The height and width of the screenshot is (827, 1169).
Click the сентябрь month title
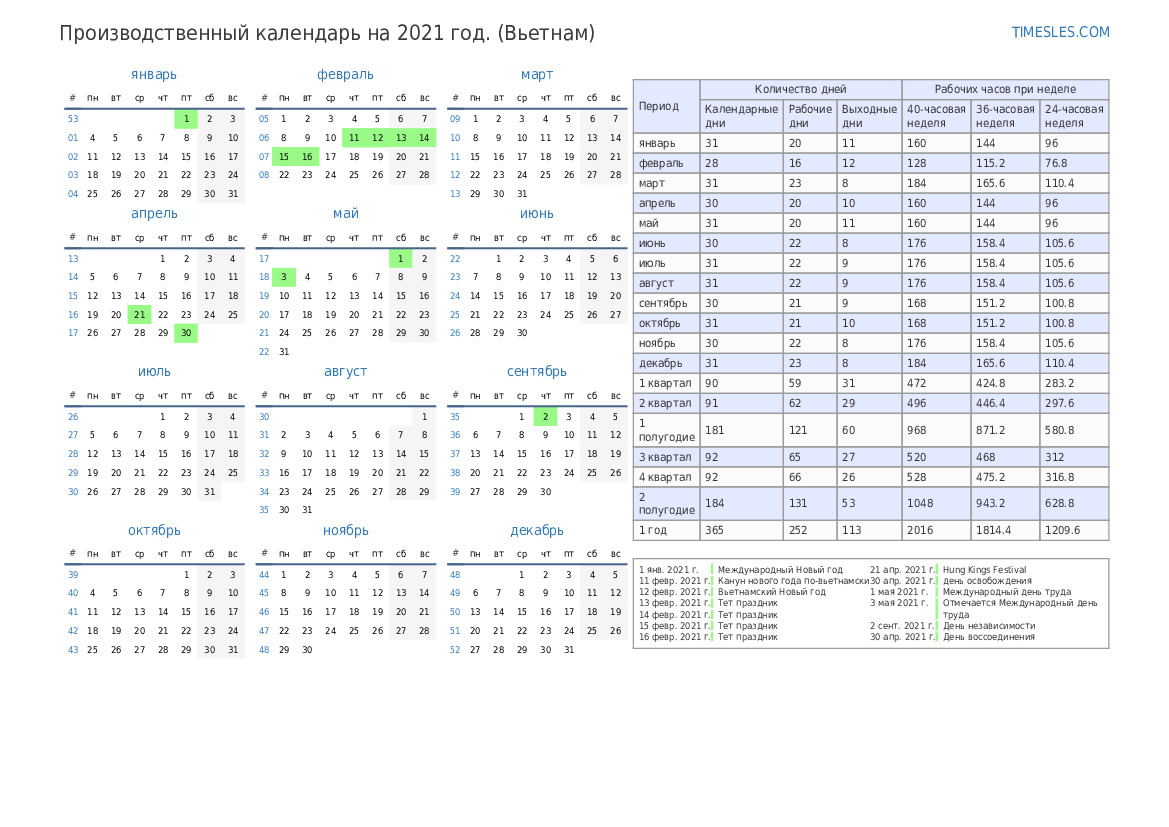pyautogui.click(x=537, y=371)
